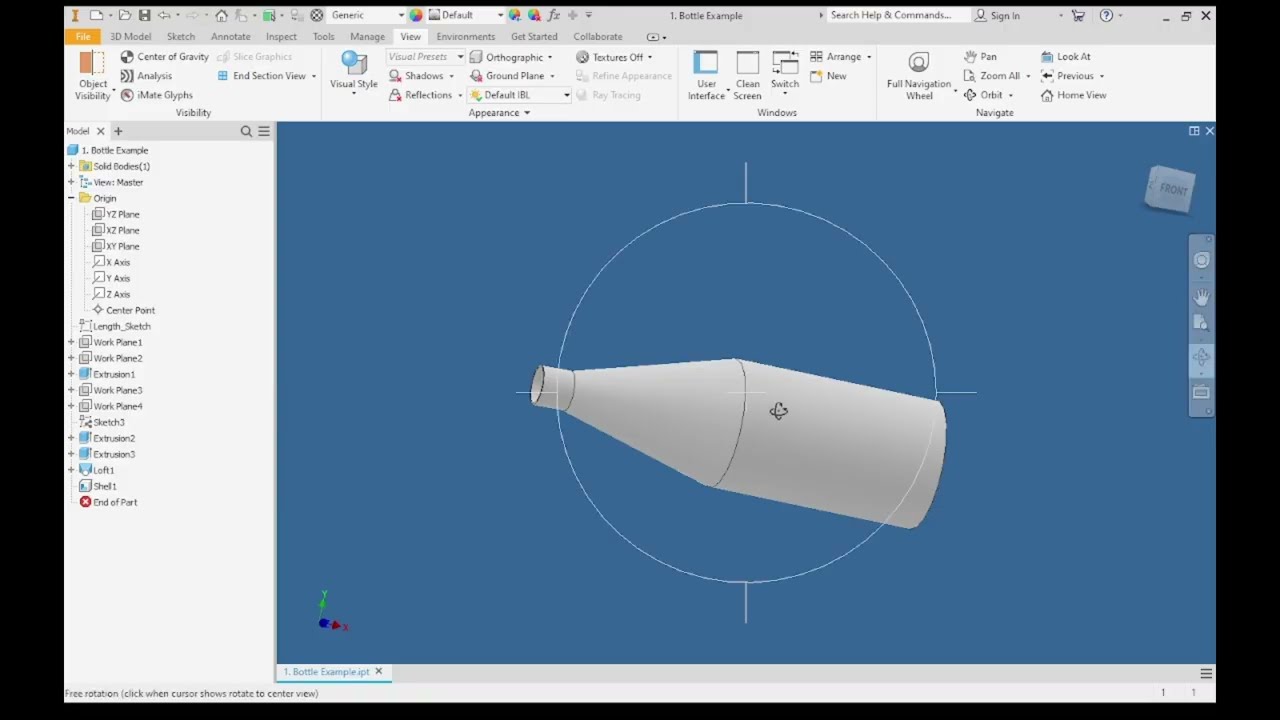Expand the Solid Bodies(1) node
Viewport: 1280px width, 720px height.
click(x=71, y=166)
